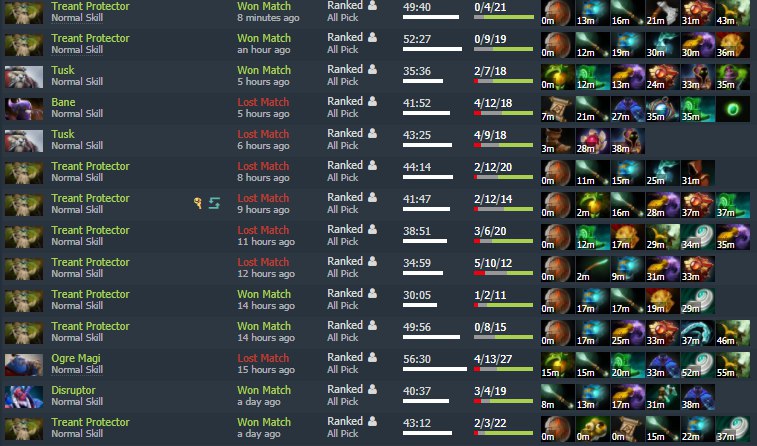Open the Bane hero portrait
The height and width of the screenshot is (446, 757).
(24, 109)
